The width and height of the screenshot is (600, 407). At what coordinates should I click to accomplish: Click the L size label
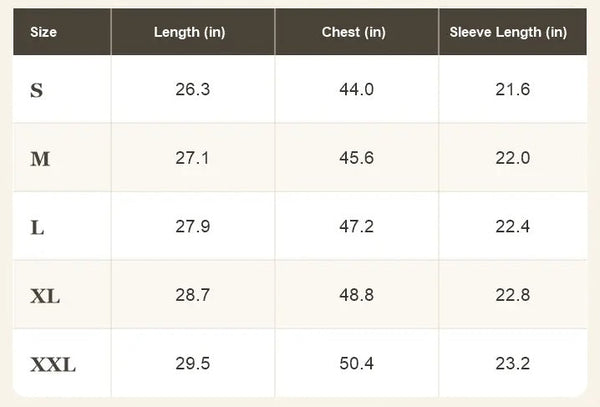point(37,228)
